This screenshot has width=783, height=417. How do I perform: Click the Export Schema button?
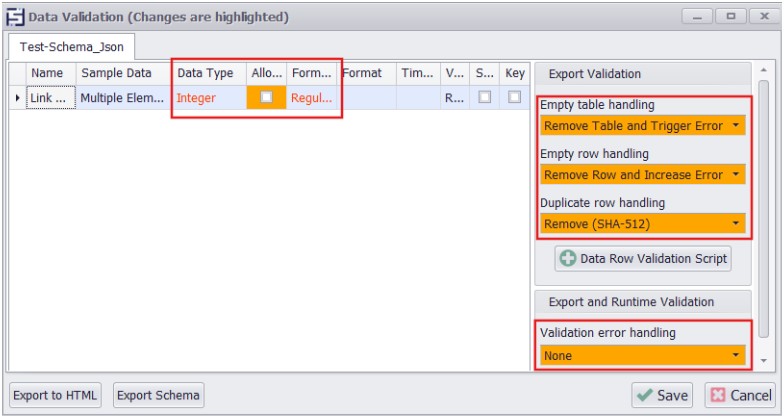click(x=158, y=395)
